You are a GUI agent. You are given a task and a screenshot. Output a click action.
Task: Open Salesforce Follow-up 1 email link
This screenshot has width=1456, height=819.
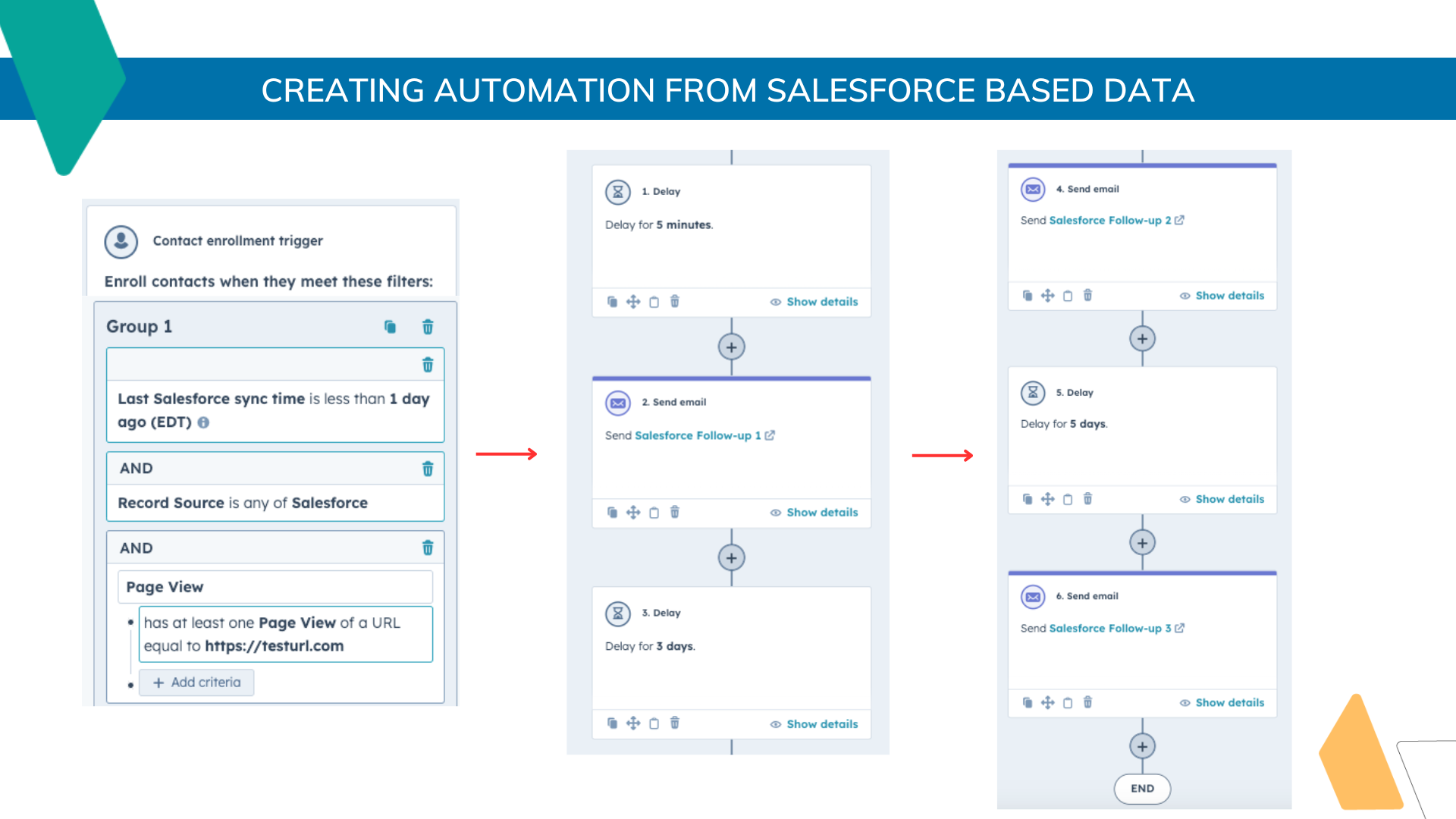pos(704,435)
